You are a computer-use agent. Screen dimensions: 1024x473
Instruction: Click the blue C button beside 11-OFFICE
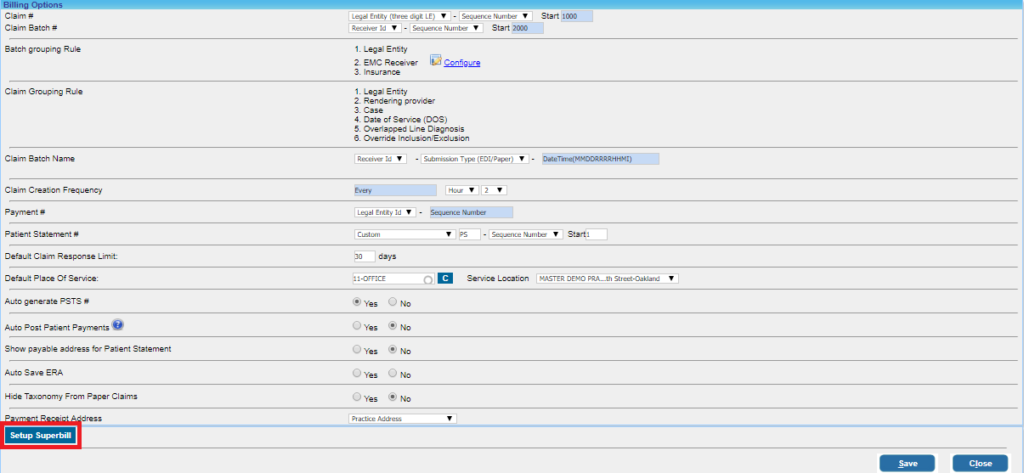coord(444,278)
